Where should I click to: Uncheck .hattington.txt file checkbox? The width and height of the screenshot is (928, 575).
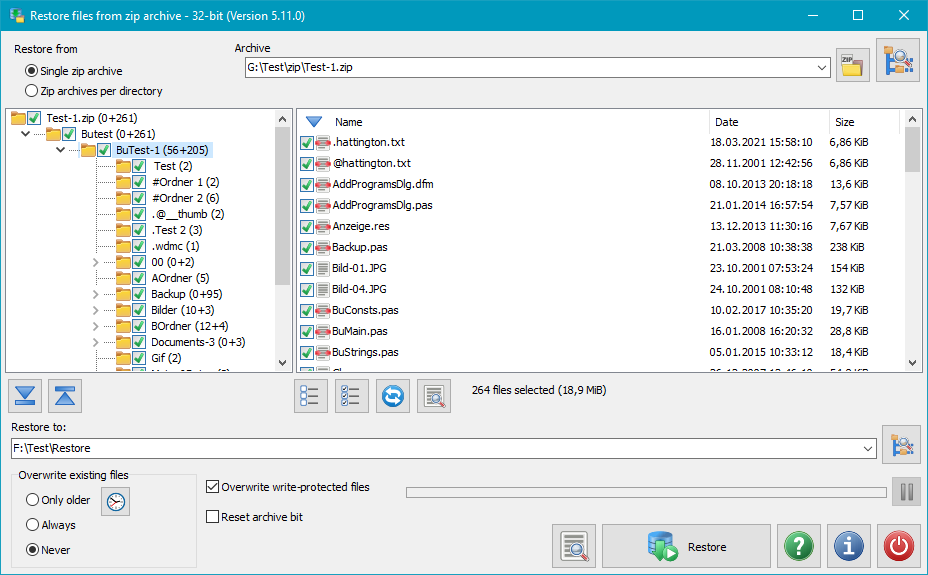pyautogui.click(x=307, y=143)
